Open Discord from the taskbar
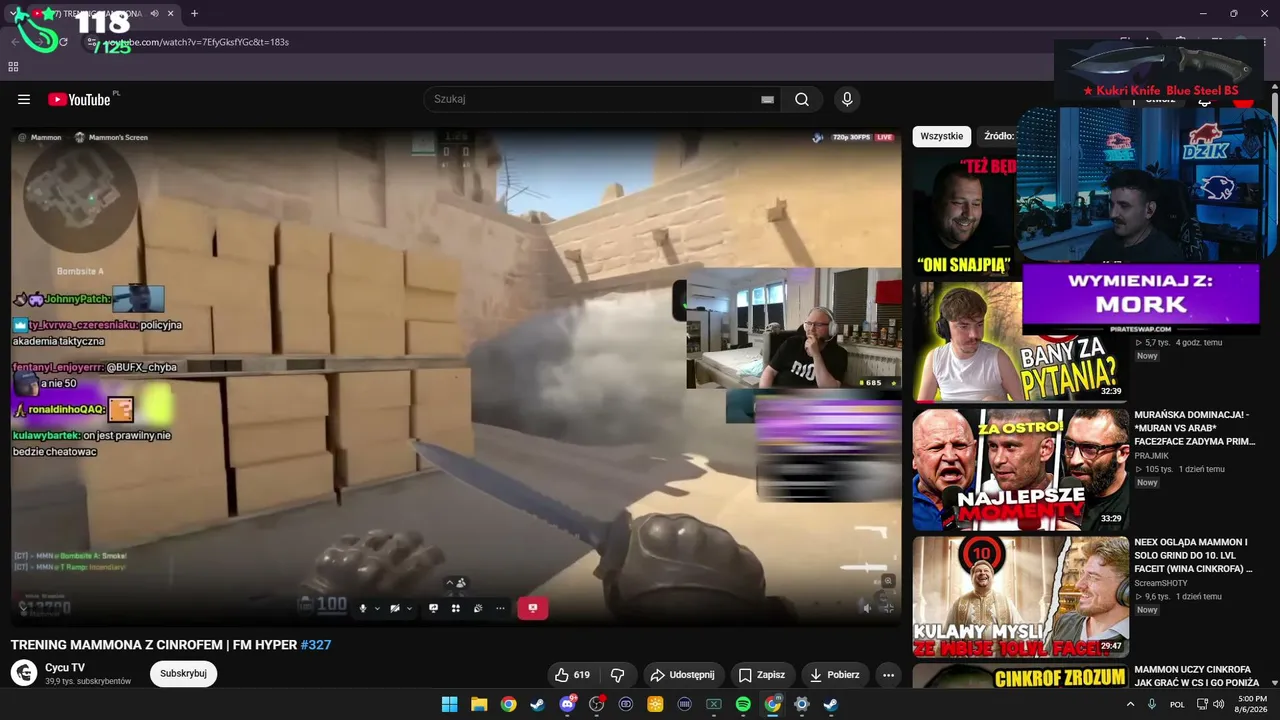Image resolution: width=1280 pixels, height=720 pixels. click(567, 704)
